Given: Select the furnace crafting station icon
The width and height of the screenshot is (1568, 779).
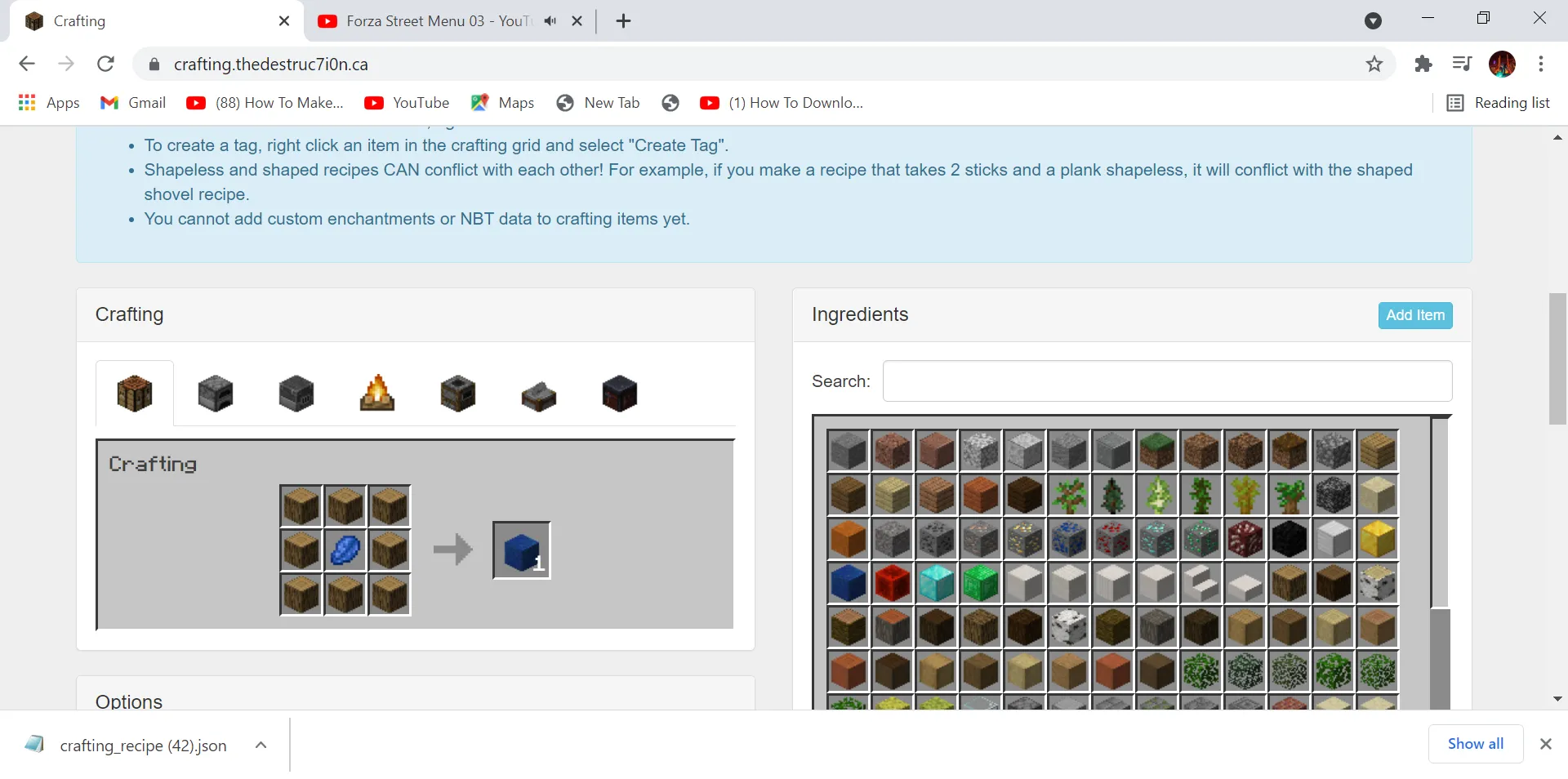Looking at the screenshot, I should click(x=215, y=393).
